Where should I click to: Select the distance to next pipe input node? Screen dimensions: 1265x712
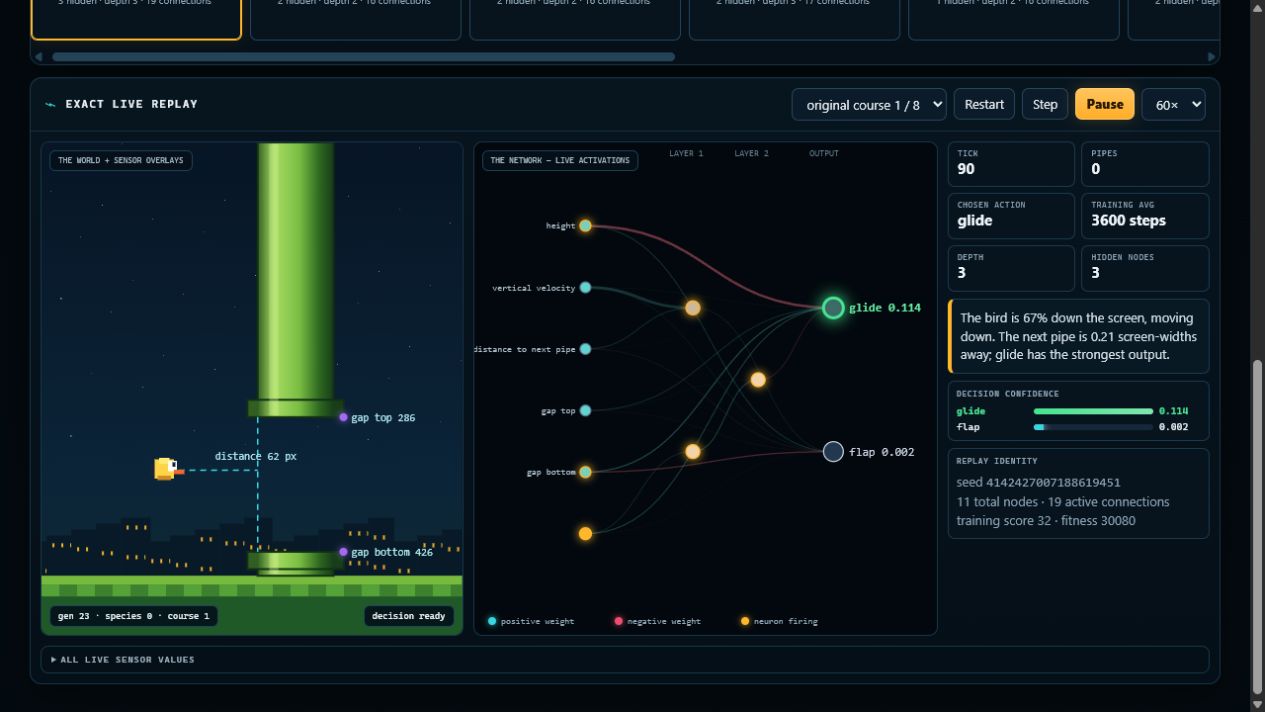coord(585,349)
